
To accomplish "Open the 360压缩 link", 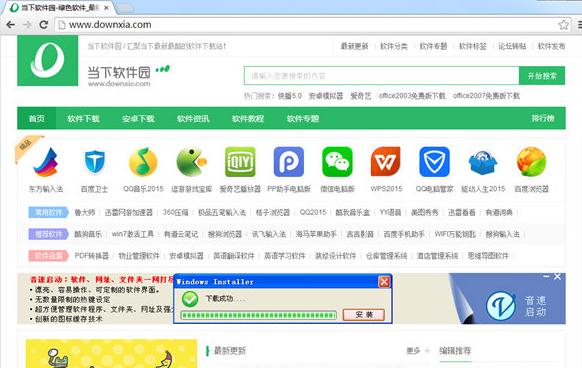I will click(175, 212).
